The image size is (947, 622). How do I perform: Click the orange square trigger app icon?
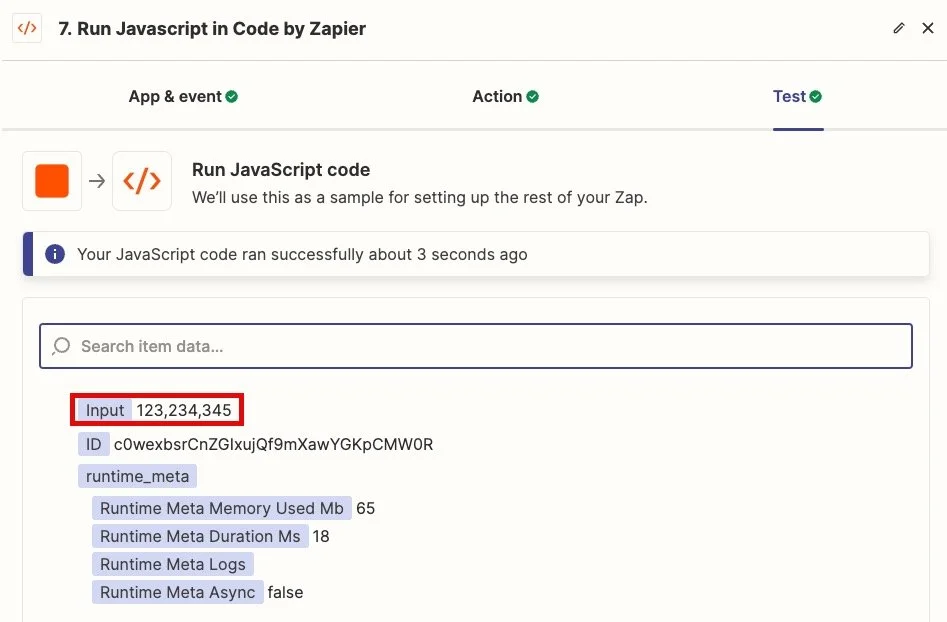pos(52,181)
